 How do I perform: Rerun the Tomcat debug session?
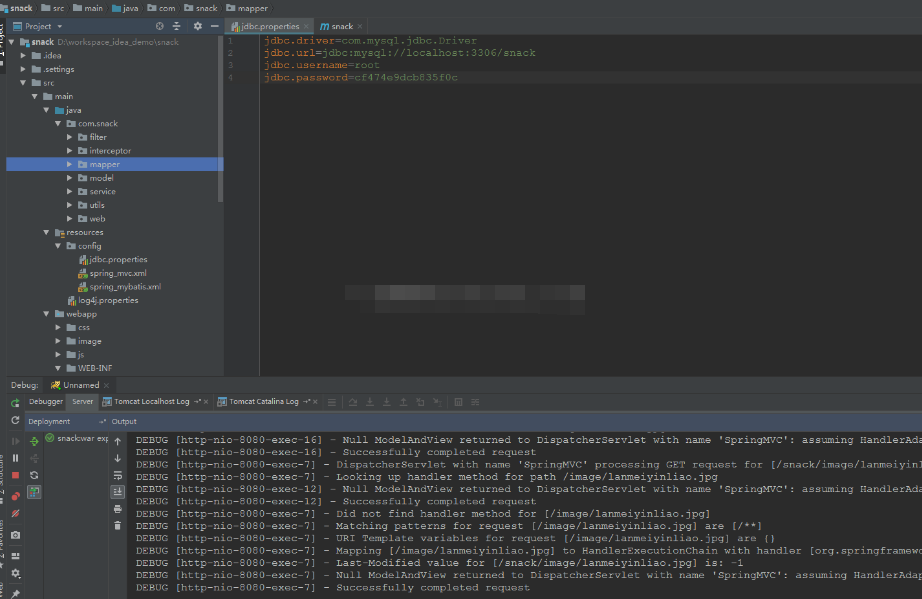15,403
